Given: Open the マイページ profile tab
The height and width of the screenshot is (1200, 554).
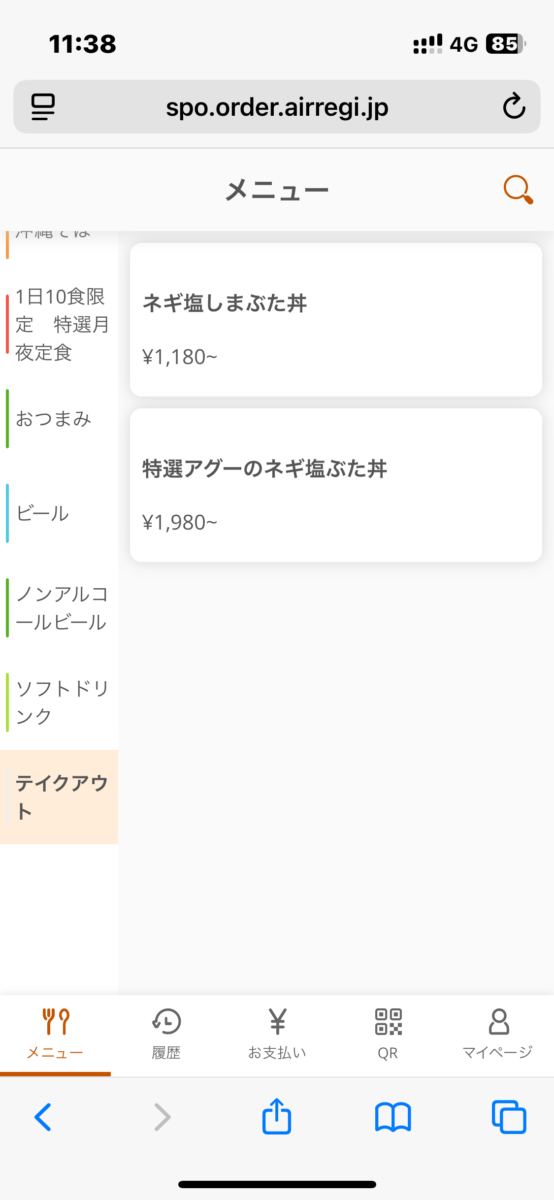Looking at the screenshot, I should (x=498, y=1034).
